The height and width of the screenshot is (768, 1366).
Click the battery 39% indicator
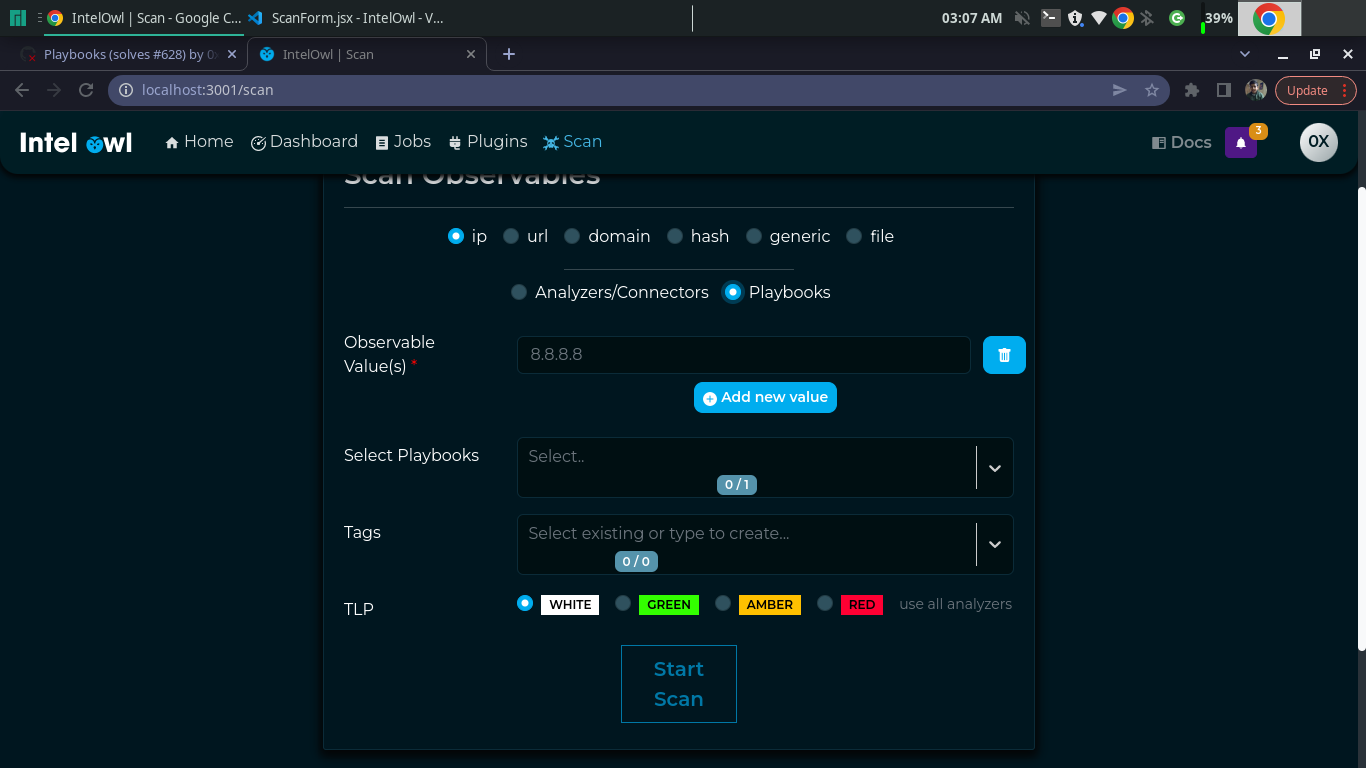point(1218,18)
